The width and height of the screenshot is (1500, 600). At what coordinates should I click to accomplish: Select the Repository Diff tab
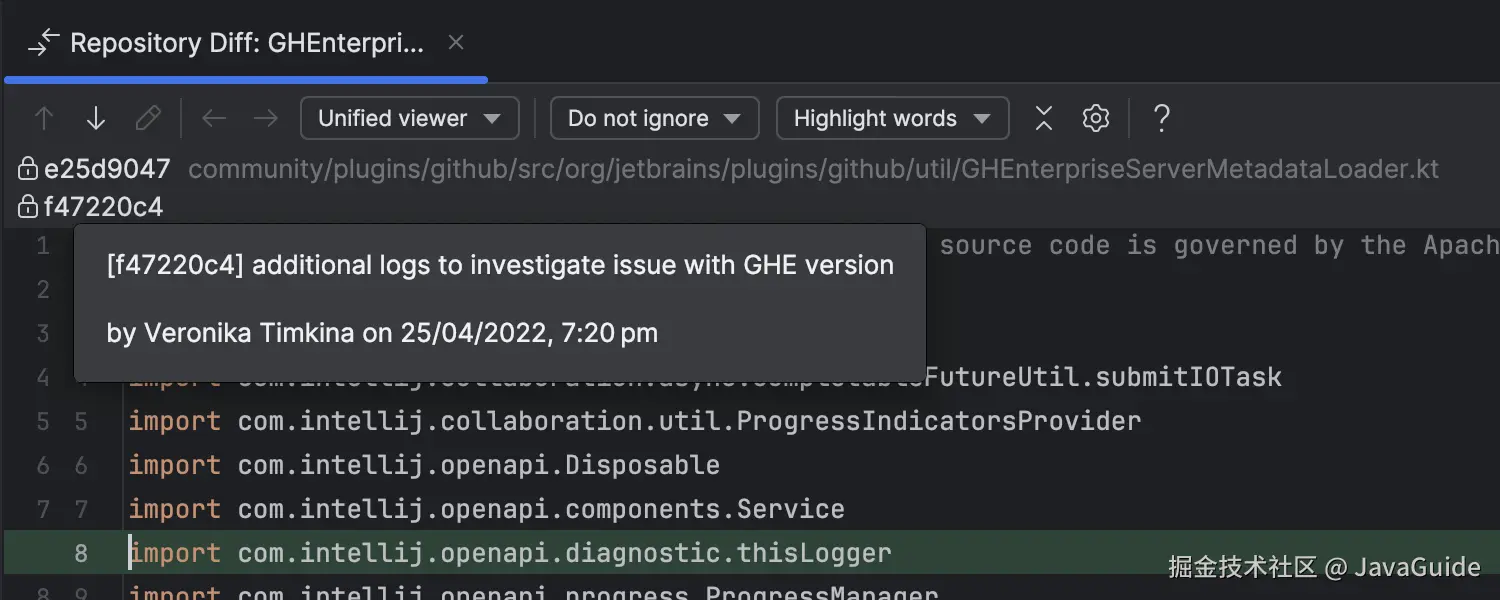(x=245, y=43)
